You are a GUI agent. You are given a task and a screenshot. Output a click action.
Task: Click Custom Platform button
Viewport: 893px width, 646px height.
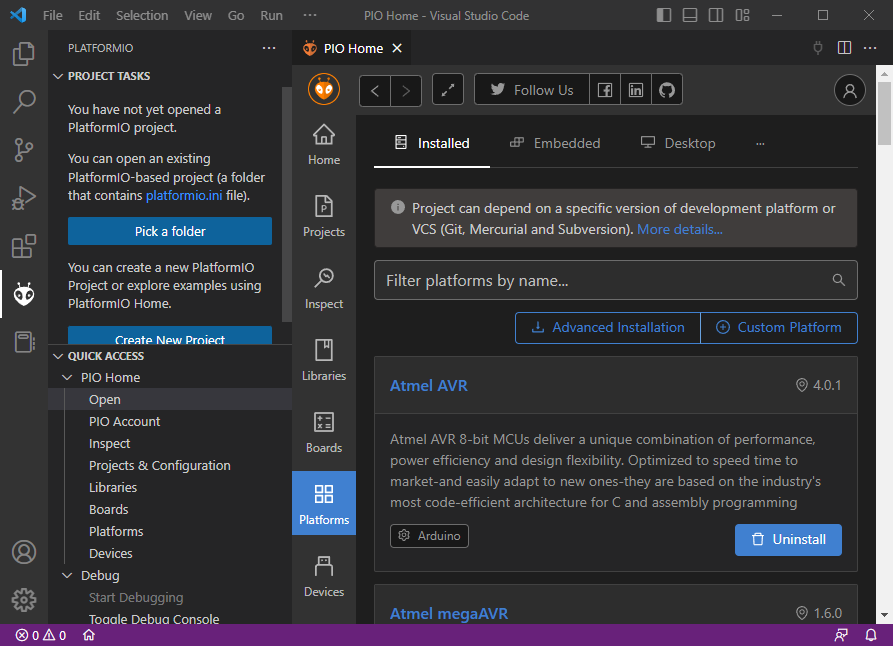[779, 328]
